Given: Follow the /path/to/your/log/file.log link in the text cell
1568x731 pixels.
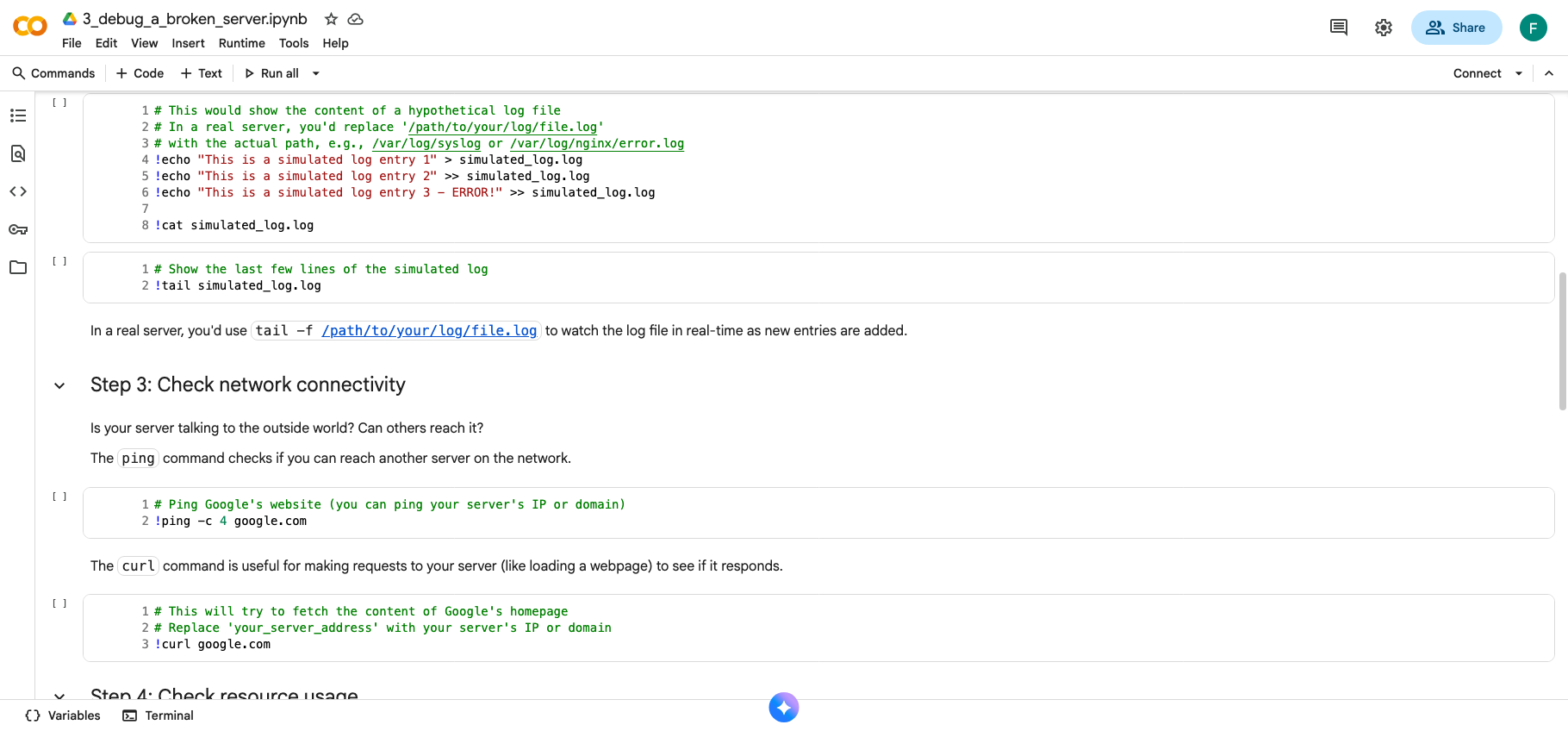Looking at the screenshot, I should click(429, 330).
